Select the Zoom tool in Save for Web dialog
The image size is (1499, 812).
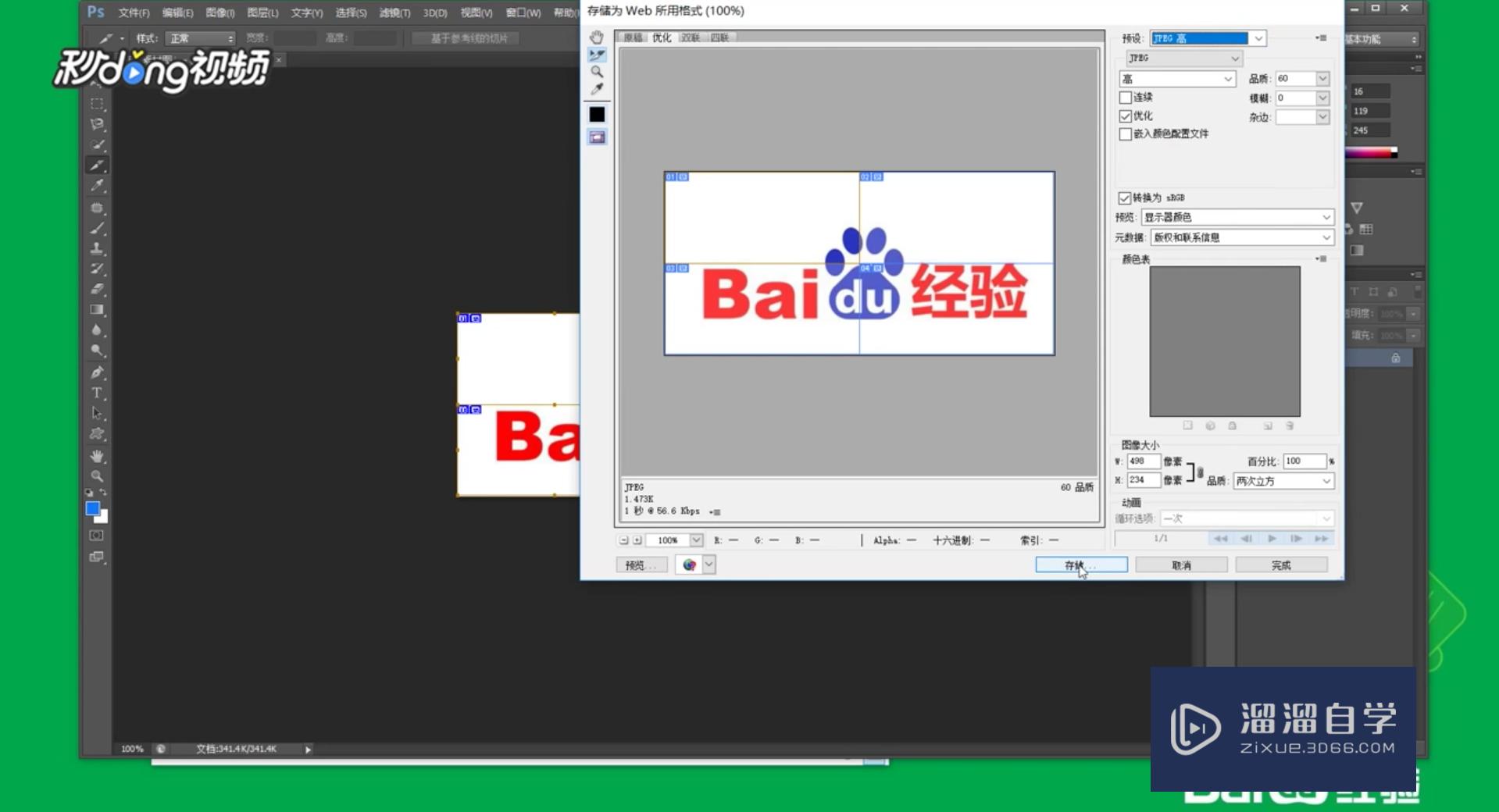pos(597,72)
